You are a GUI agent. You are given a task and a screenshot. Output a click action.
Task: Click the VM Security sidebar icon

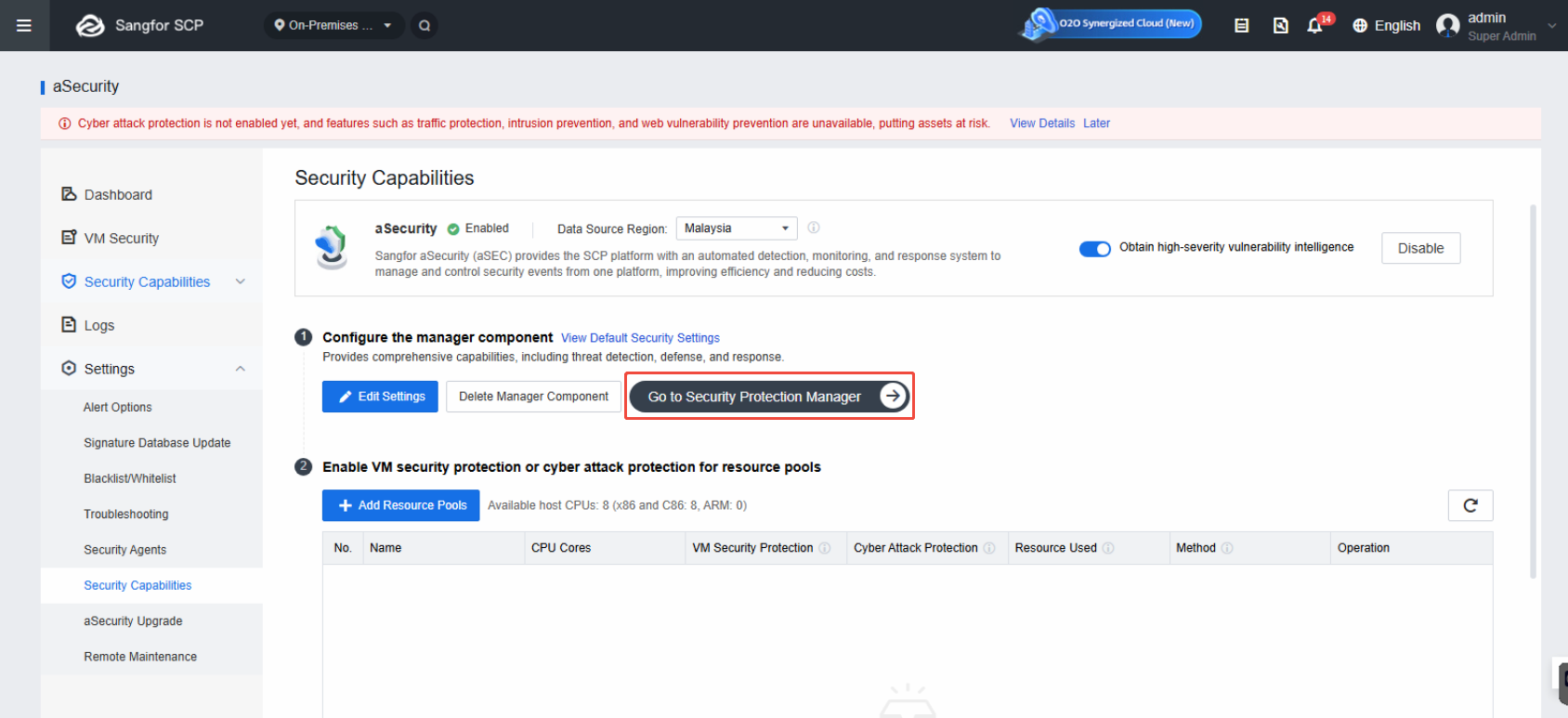pyautogui.click(x=69, y=237)
